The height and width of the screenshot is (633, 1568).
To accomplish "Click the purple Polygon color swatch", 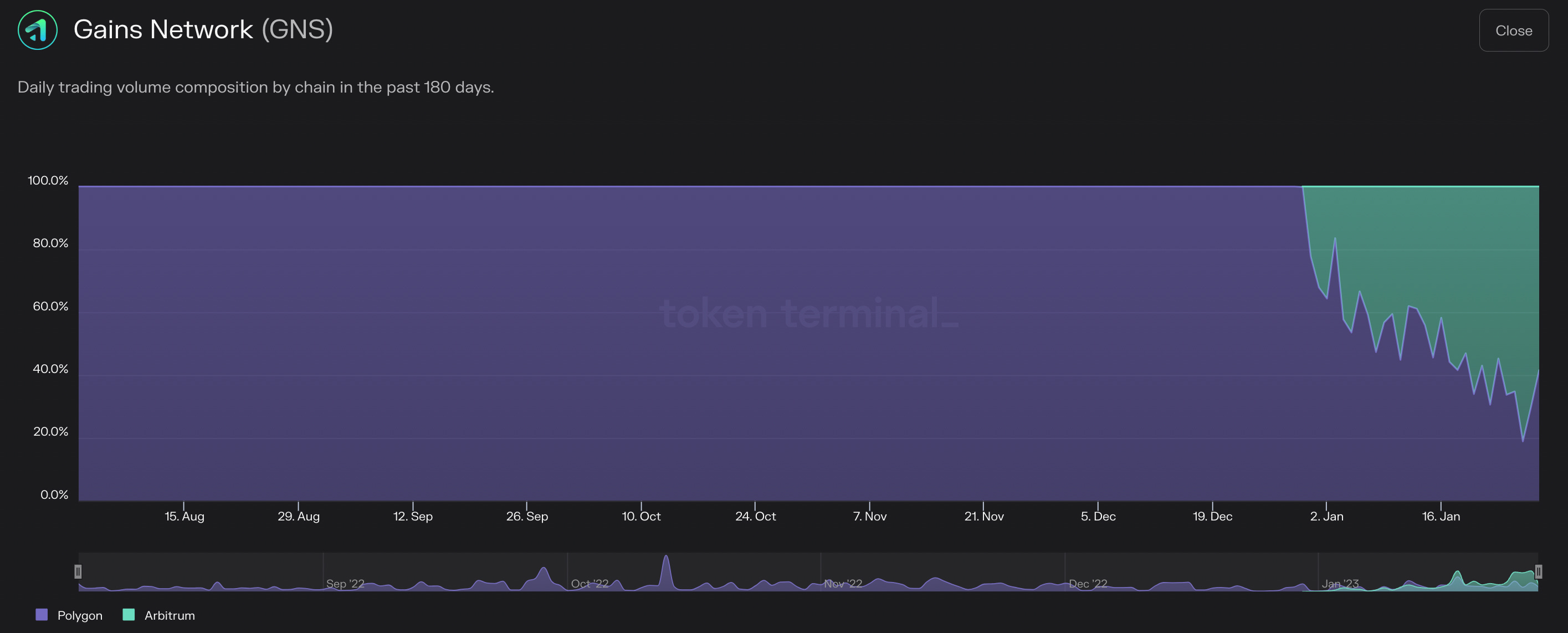I will pyautogui.click(x=42, y=615).
